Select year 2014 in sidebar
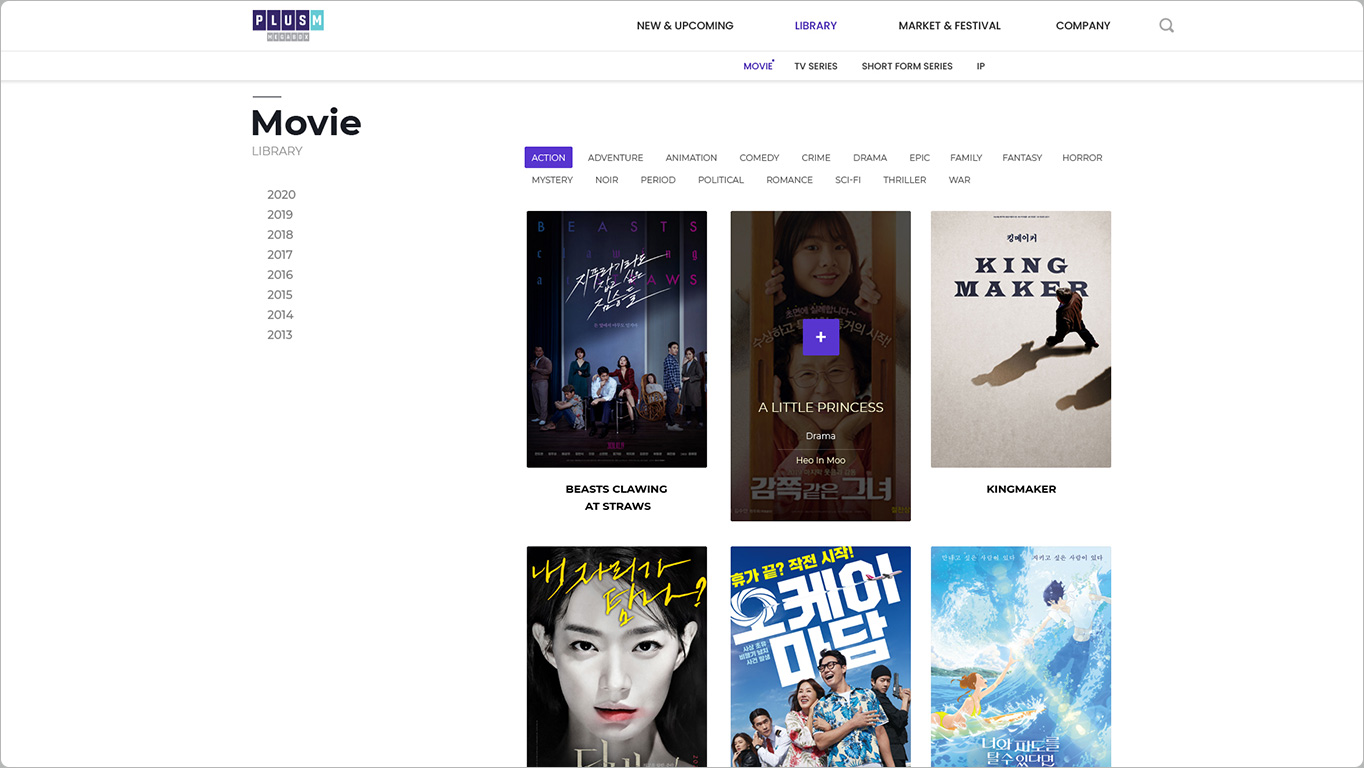The image size is (1364, 768). coord(280,315)
